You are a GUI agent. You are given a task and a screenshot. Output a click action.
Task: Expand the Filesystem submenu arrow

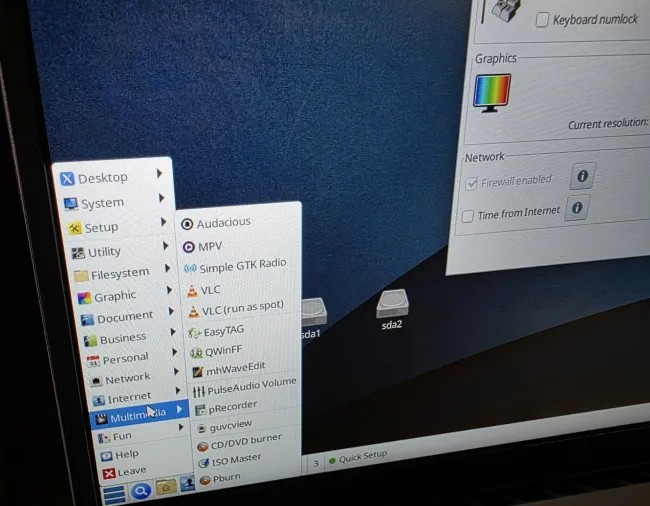167,268
